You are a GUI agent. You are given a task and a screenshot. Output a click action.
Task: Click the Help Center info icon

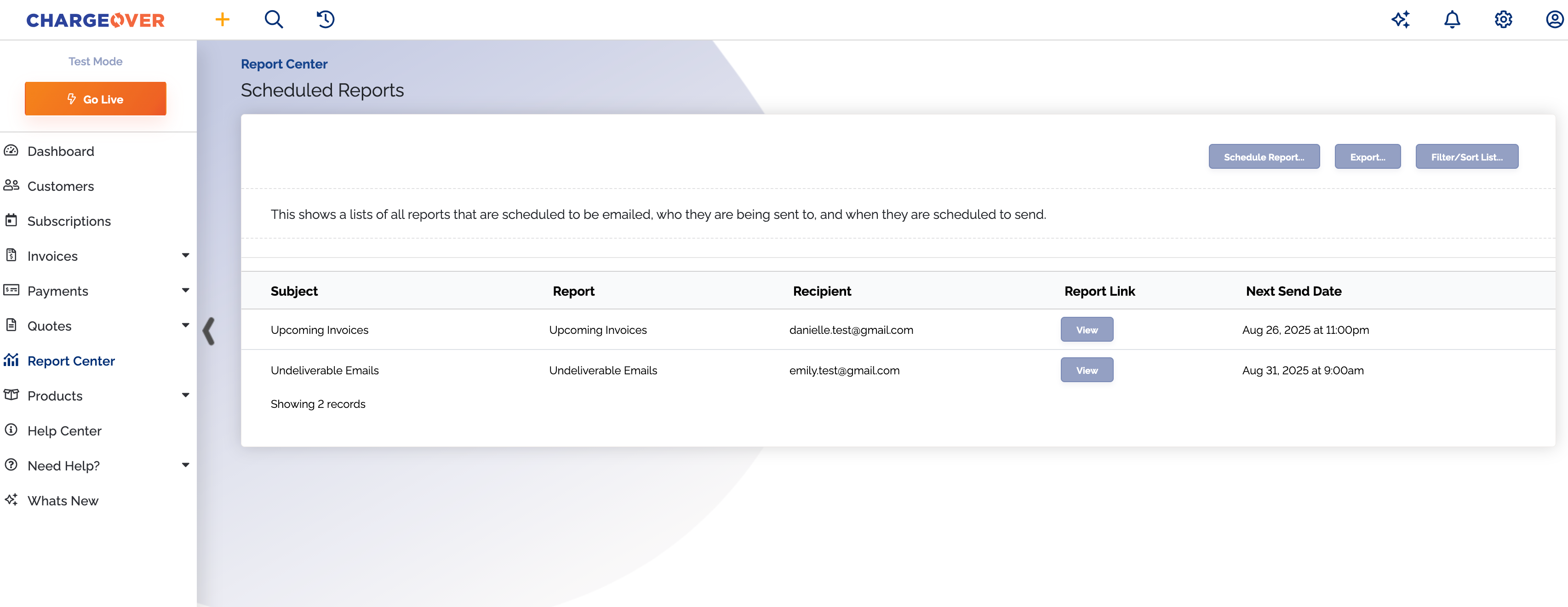coord(11,430)
